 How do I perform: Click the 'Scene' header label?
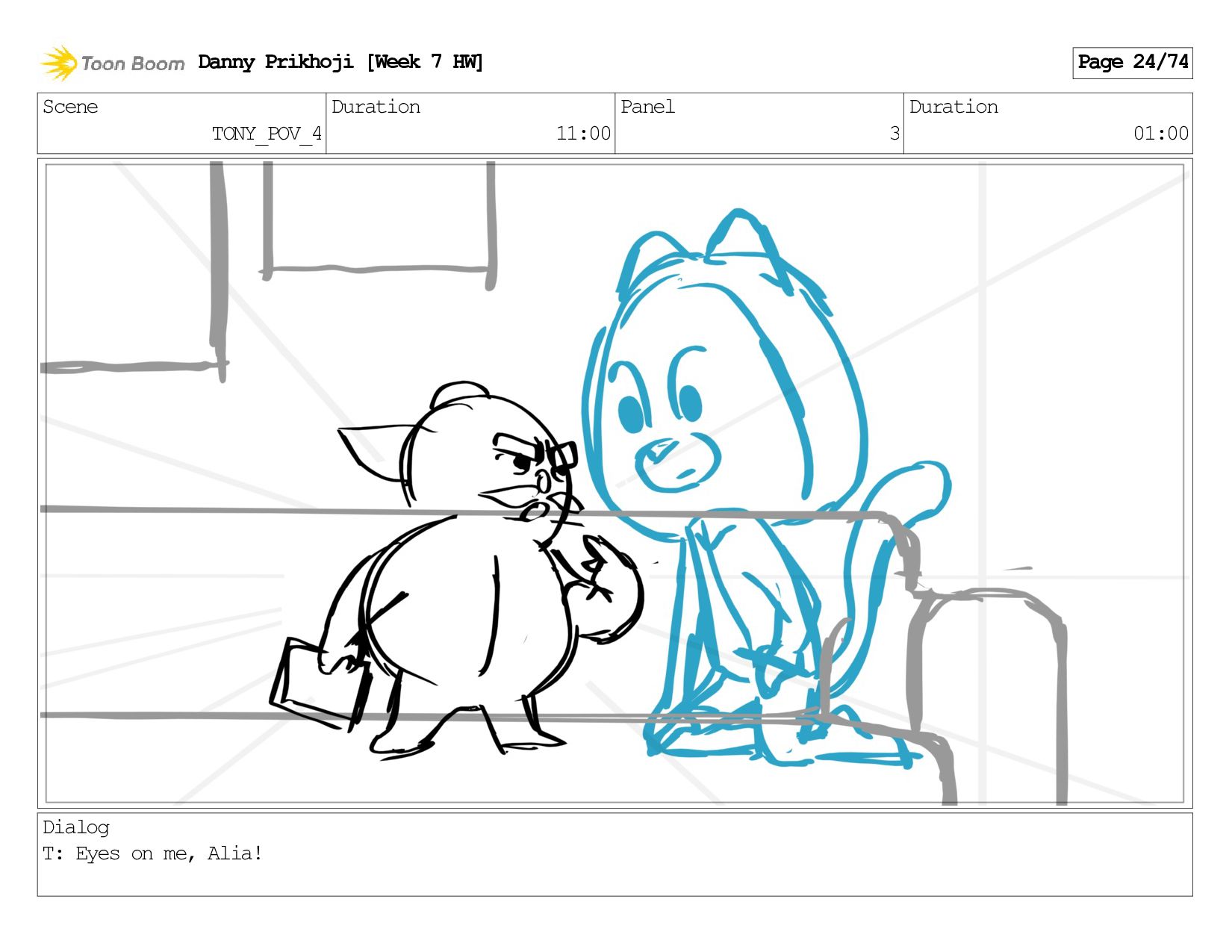tap(70, 107)
